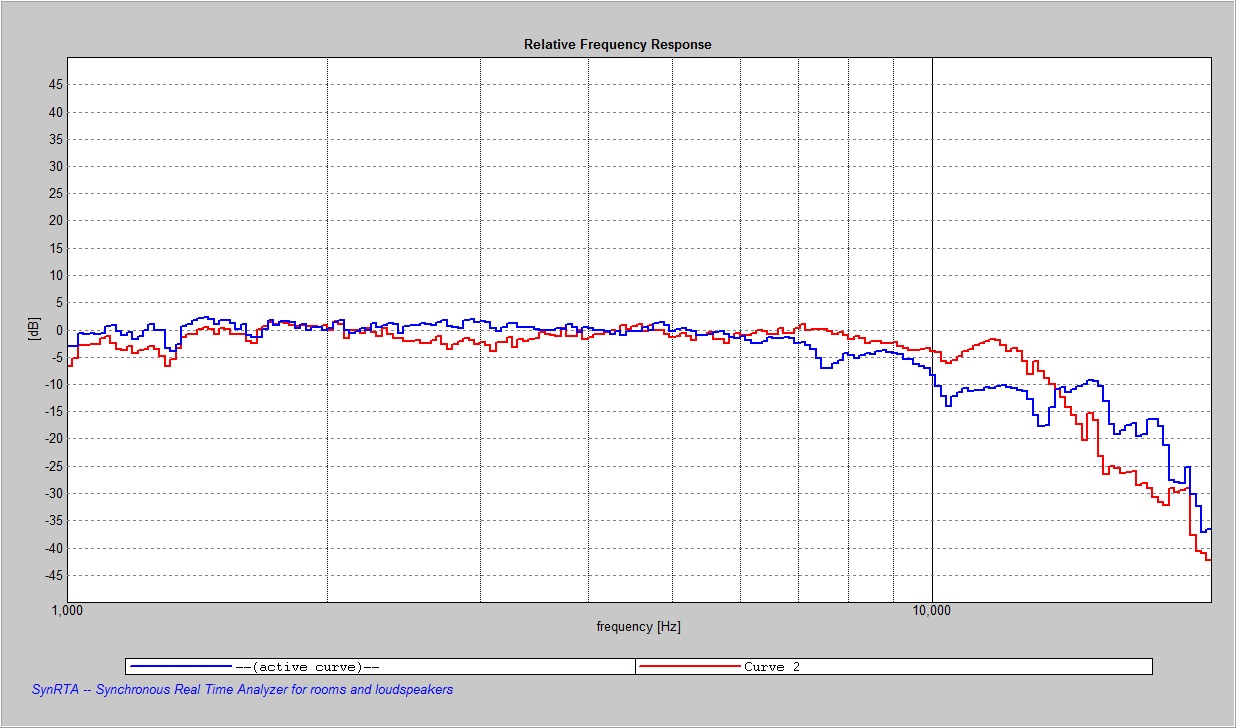The height and width of the screenshot is (728, 1236).
Task: Click the '15' positive dB tick label
Action: pyautogui.click(x=56, y=249)
